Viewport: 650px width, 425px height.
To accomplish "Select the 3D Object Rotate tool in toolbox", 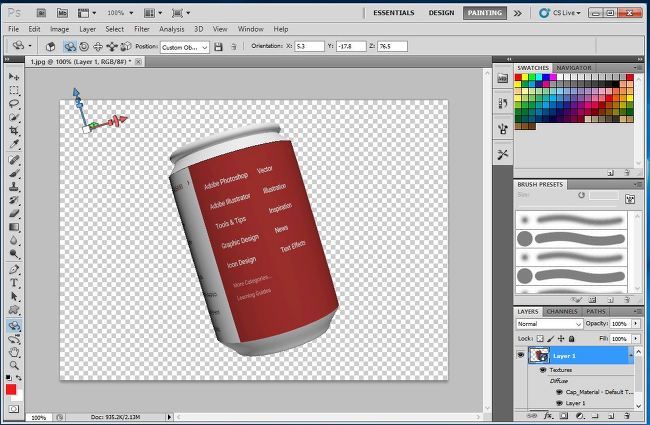I will (14, 325).
